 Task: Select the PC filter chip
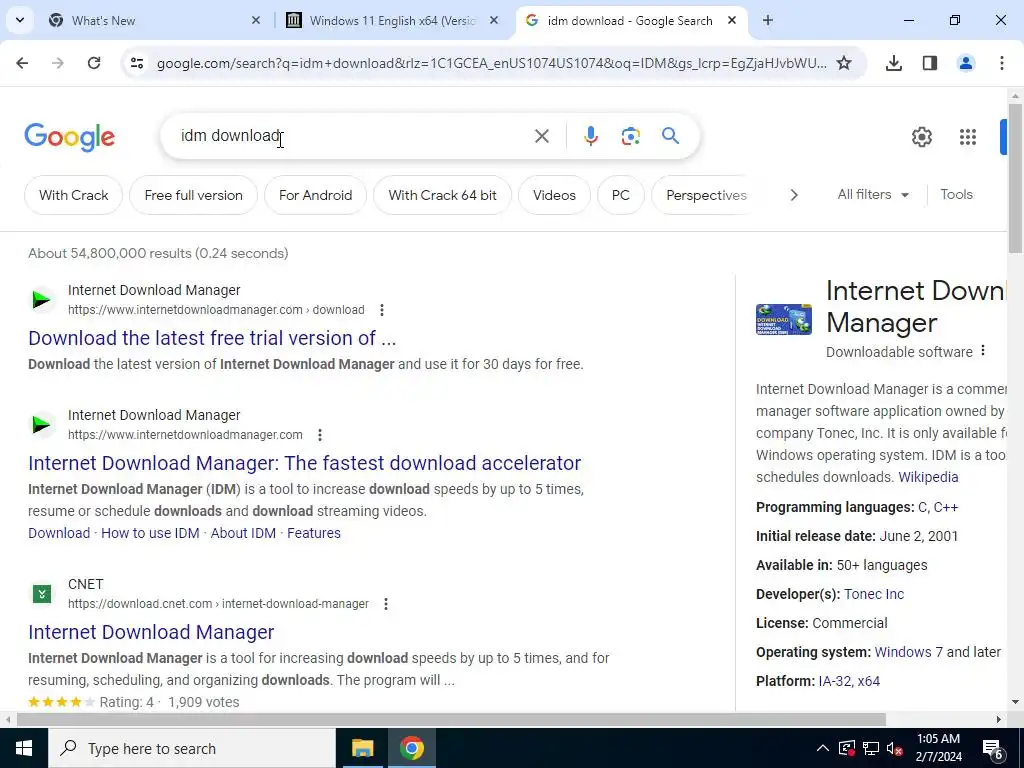(x=620, y=195)
